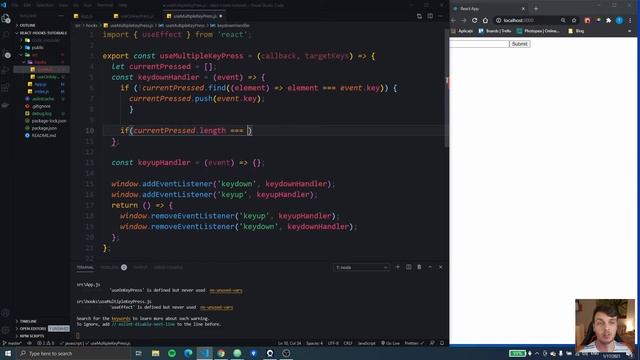Open the Photopea bookmark
The width and height of the screenshot is (640, 360).
(538, 31)
